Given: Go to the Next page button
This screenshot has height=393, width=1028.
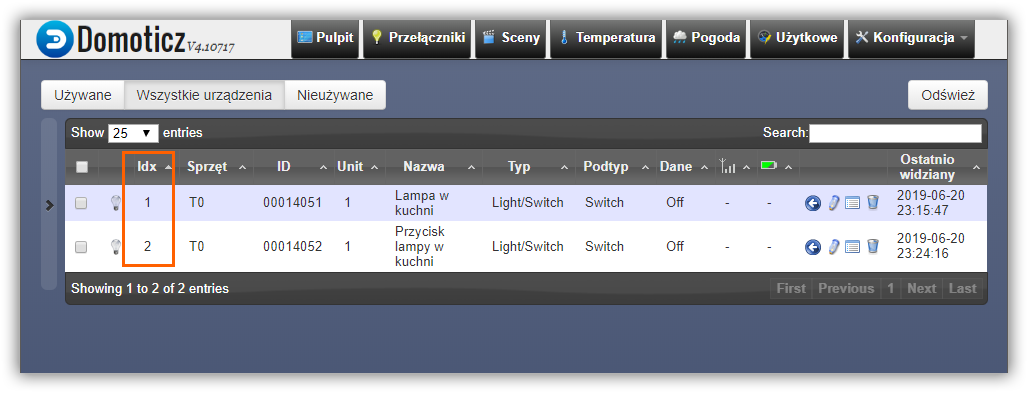Looking at the screenshot, I should (921, 288).
